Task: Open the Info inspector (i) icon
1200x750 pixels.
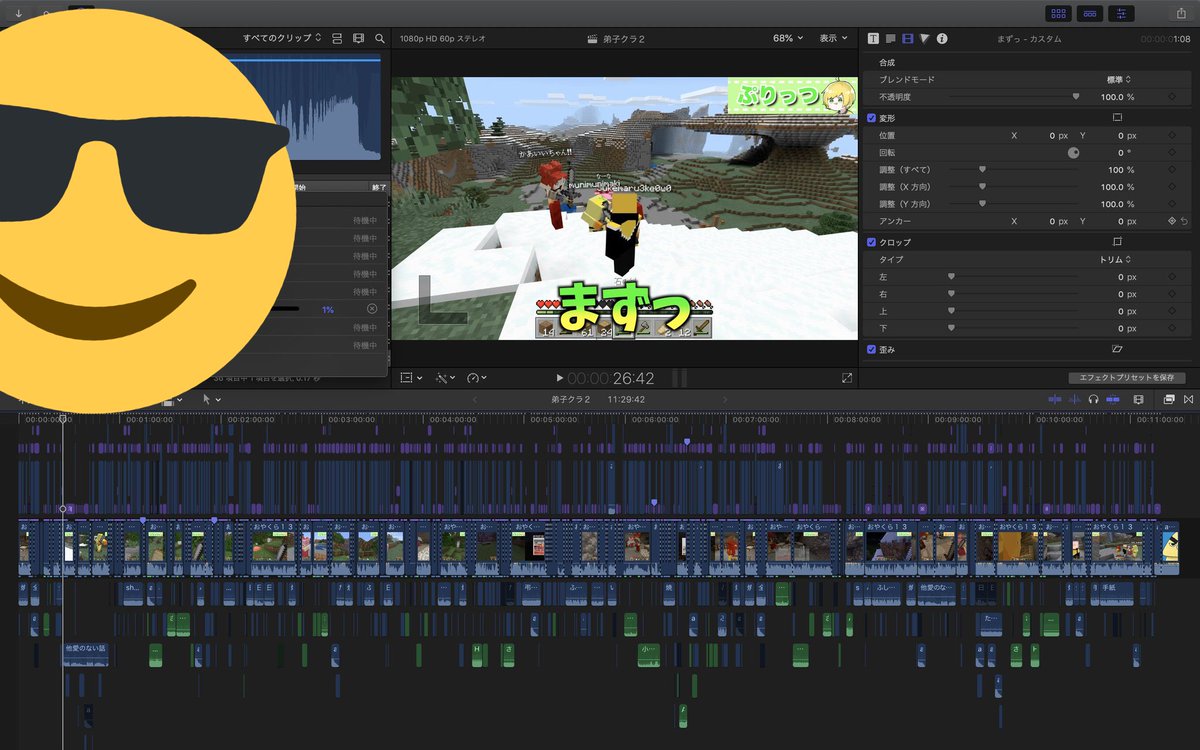Action: coord(942,38)
